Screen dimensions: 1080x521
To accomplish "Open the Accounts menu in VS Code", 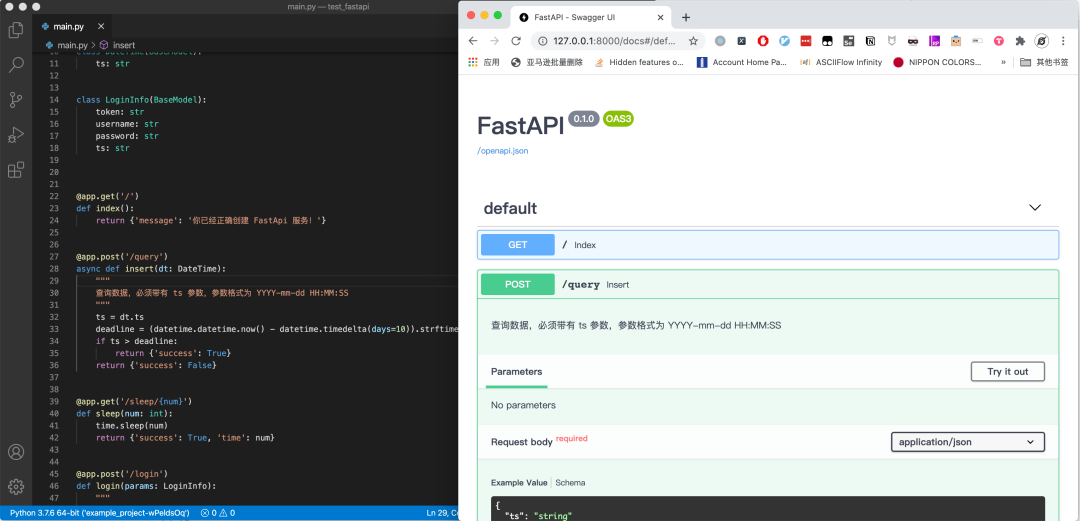I will click(x=15, y=452).
